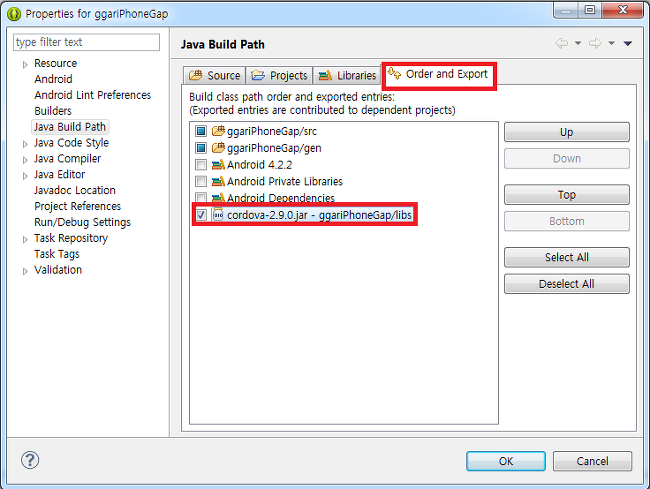Screen dimensions: 650x489
Task: Open the view menu dropdown triangle
Action: click(x=628, y=43)
